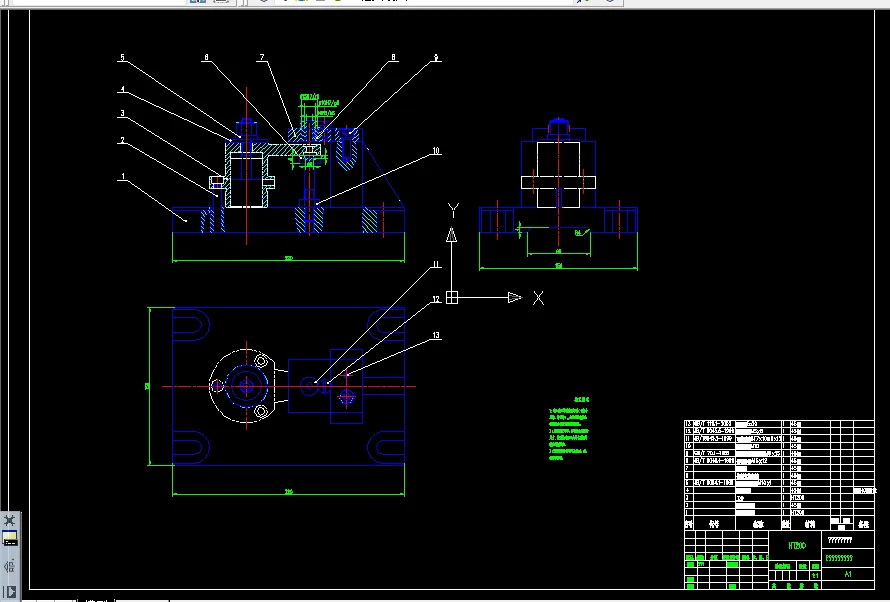Click the X axis label
Screen dimensions: 890x602
click(x=538, y=298)
